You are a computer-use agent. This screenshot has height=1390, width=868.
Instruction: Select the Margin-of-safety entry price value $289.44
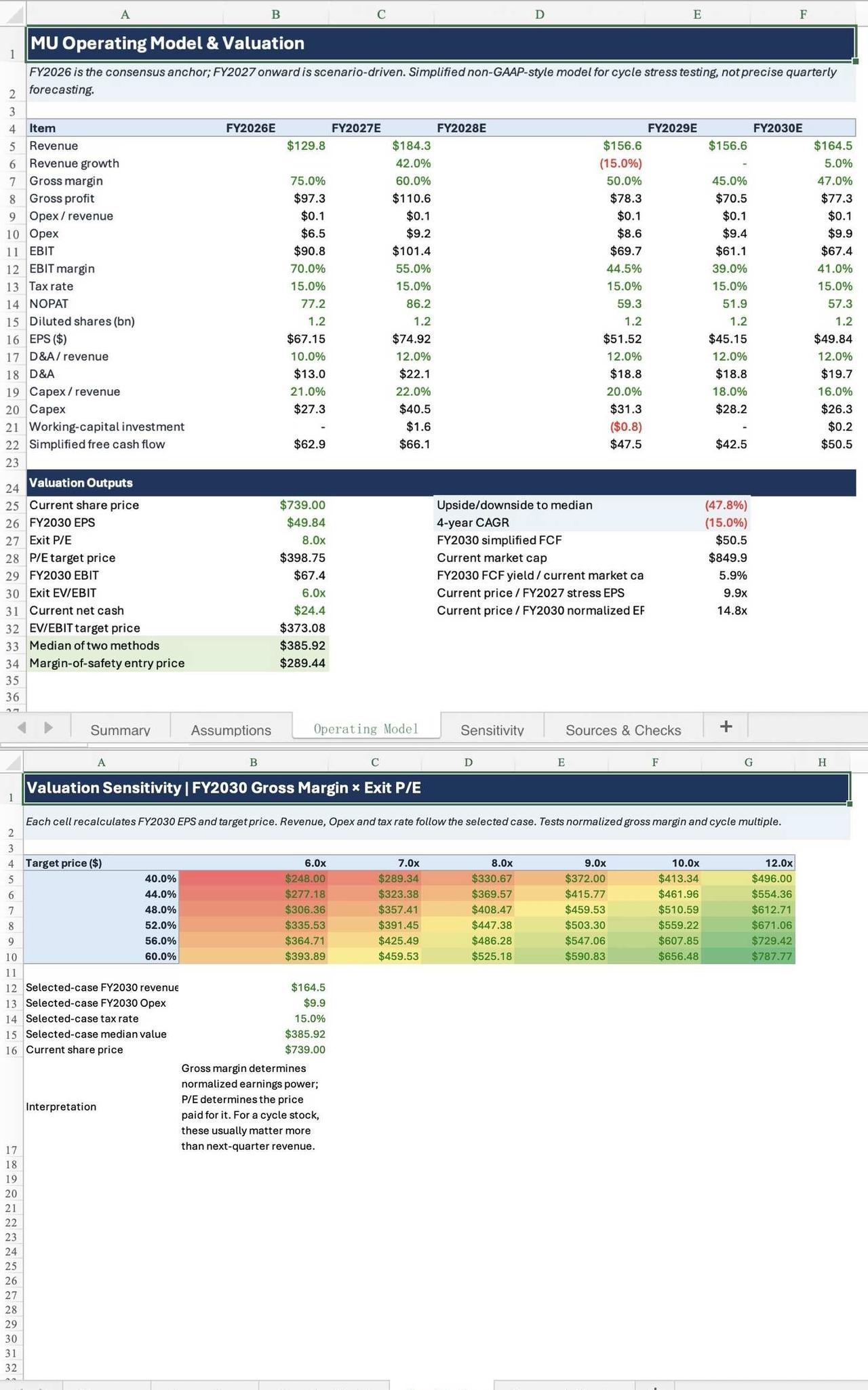(302, 663)
